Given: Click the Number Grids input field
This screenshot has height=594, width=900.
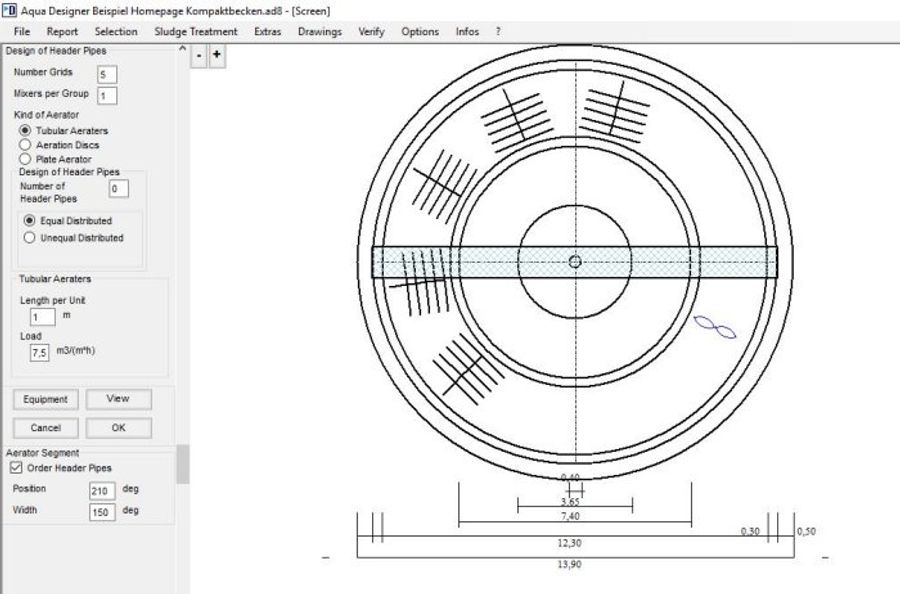Looking at the screenshot, I should (x=105, y=73).
